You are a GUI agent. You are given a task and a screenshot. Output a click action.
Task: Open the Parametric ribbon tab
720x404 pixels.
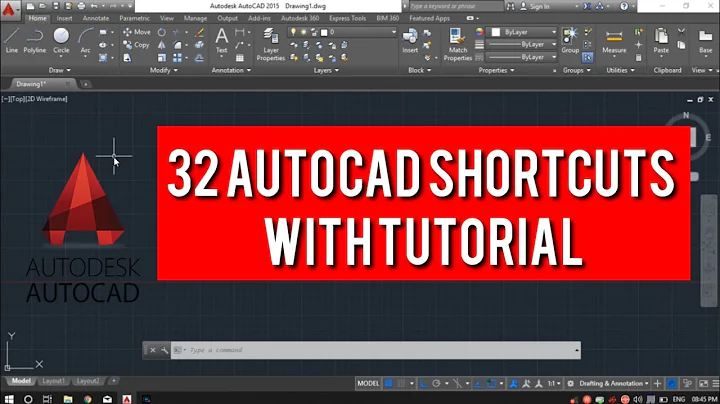pos(135,18)
